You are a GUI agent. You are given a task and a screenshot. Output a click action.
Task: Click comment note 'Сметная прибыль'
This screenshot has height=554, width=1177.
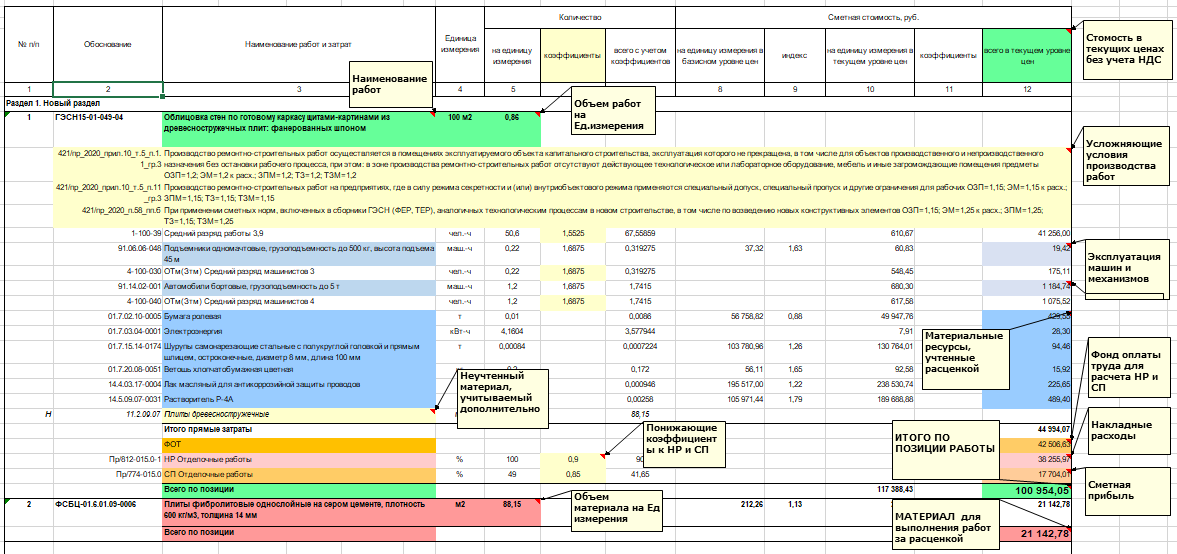pyautogui.click(x=1127, y=490)
